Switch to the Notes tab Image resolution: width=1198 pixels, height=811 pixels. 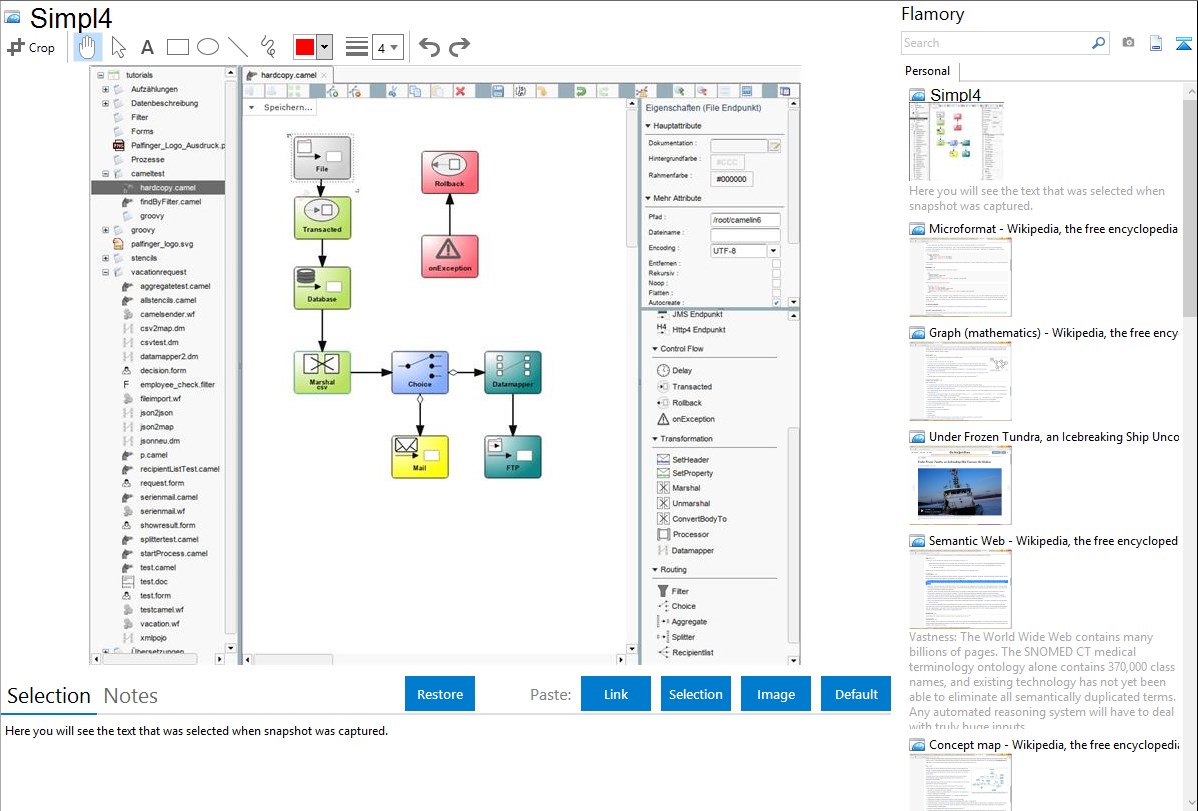130,696
